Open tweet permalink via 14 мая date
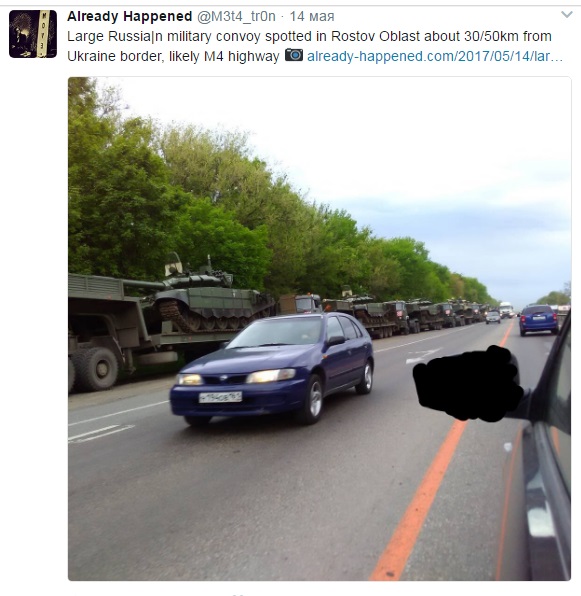 coord(312,16)
